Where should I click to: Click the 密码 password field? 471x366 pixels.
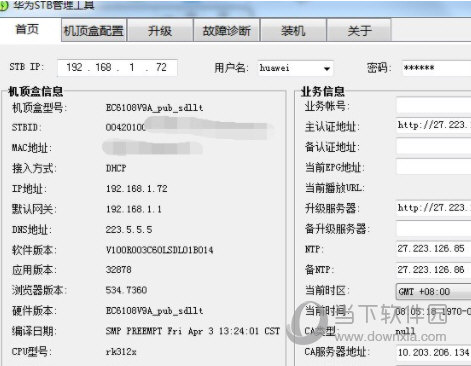436,68
